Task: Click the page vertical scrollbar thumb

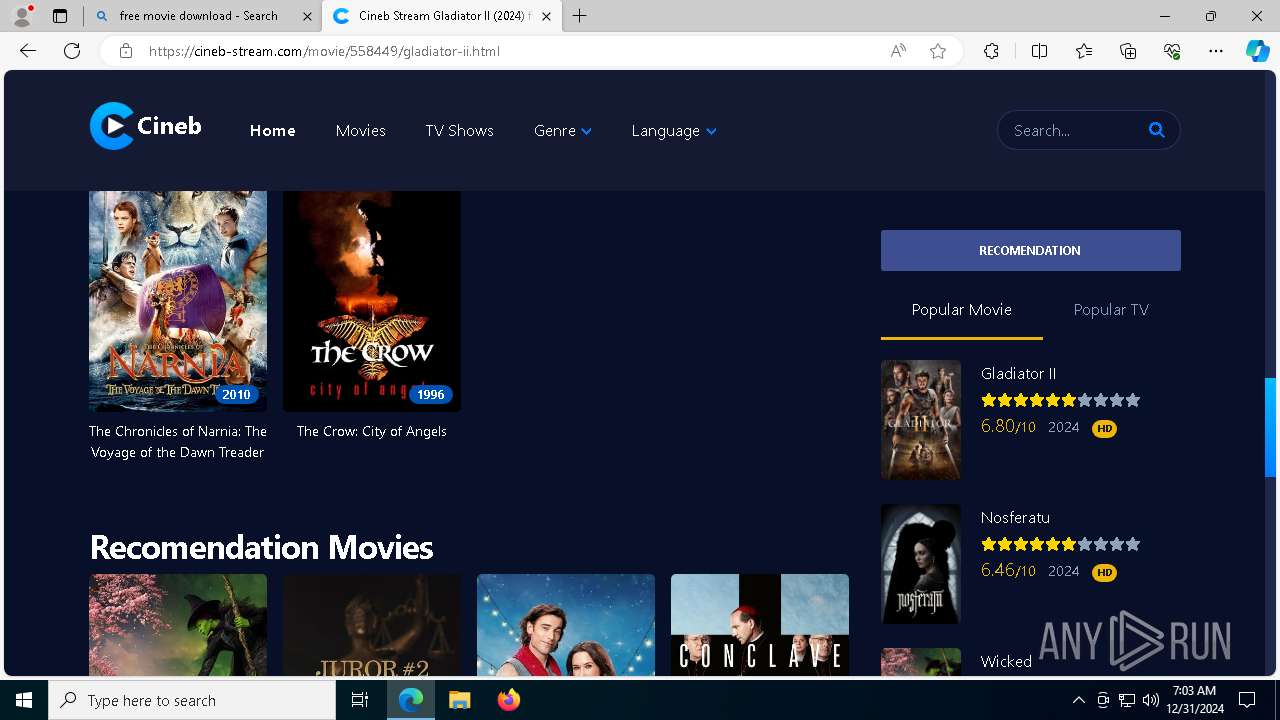Action: pyautogui.click(x=1271, y=428)
